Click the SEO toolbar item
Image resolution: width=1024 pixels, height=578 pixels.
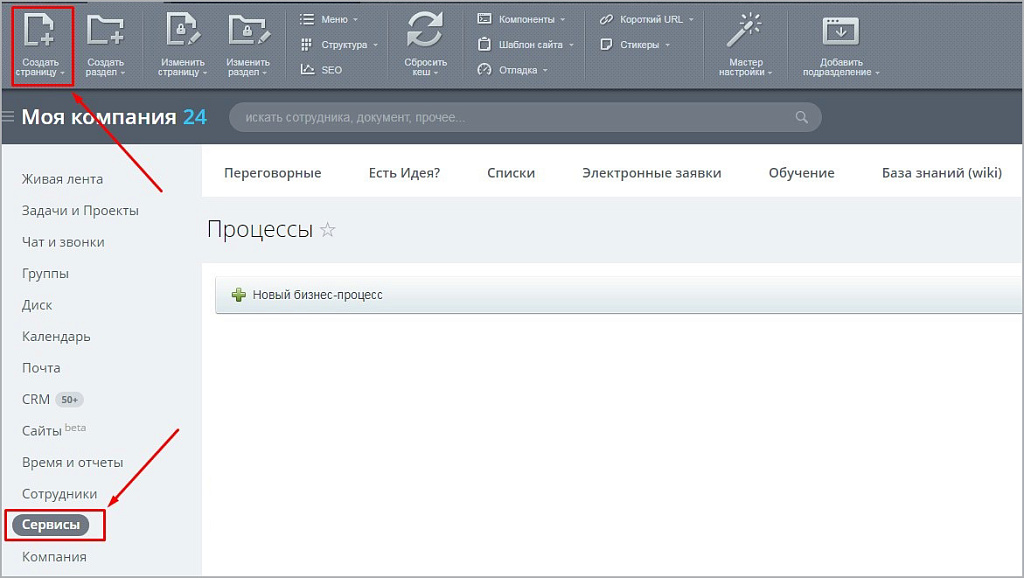pyautogui.click(x=321, y=70)
